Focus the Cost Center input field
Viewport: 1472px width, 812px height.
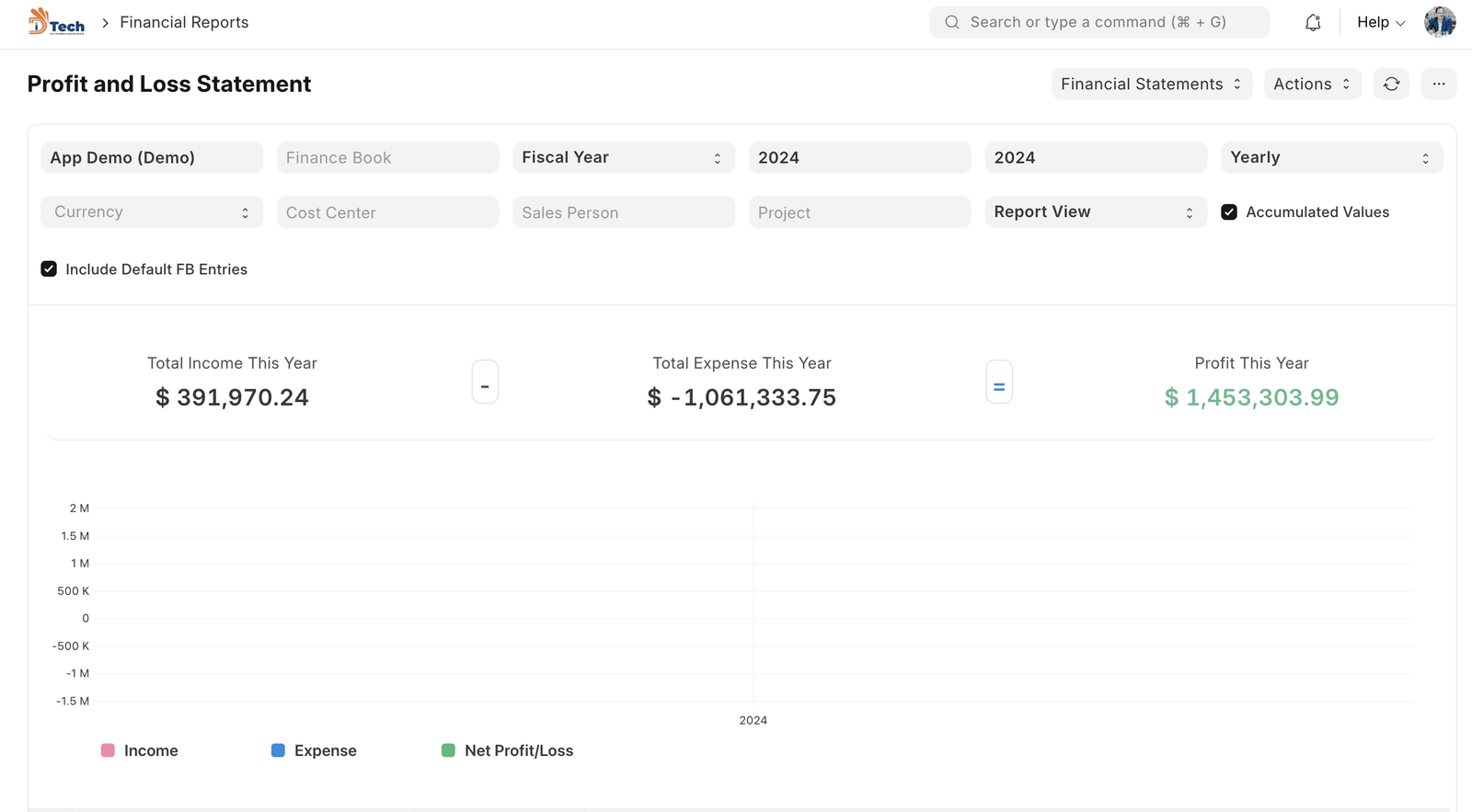point(387,212)
